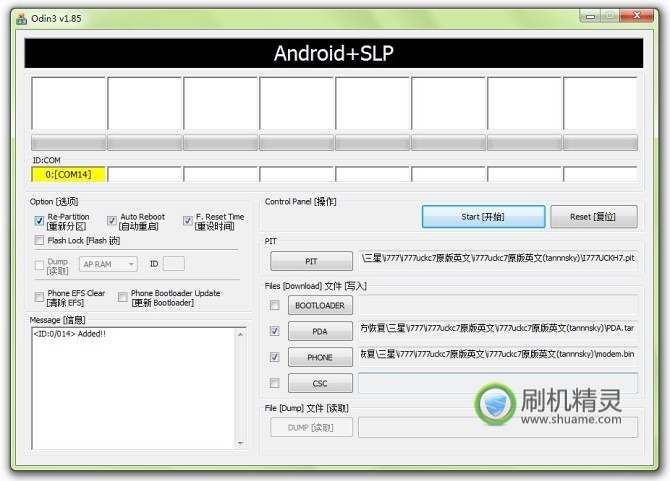Viewport: 670px width, 481px height.
Task: Click the PIT file path field
Action: 498,261
